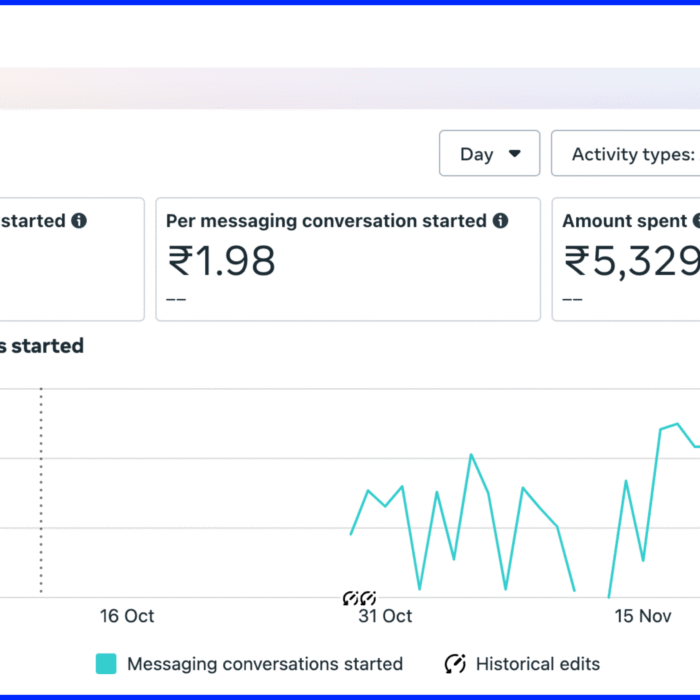Click right historical edit marker on chart axis

click(x=367, y=598)
